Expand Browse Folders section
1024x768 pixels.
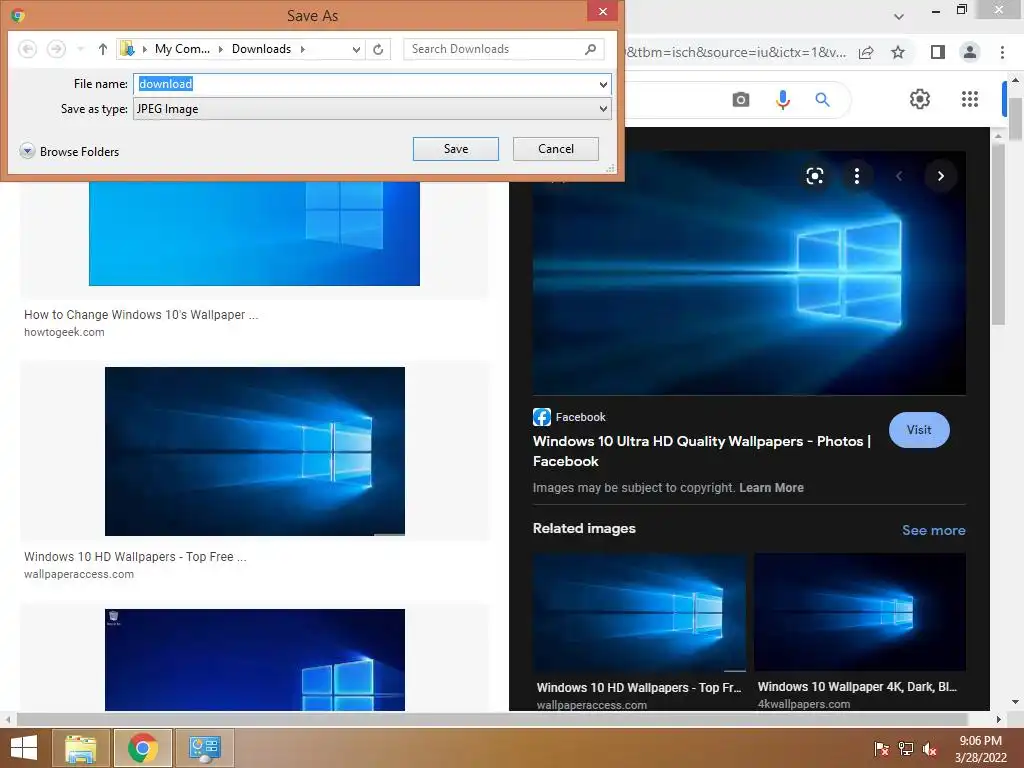click(69, 152)
